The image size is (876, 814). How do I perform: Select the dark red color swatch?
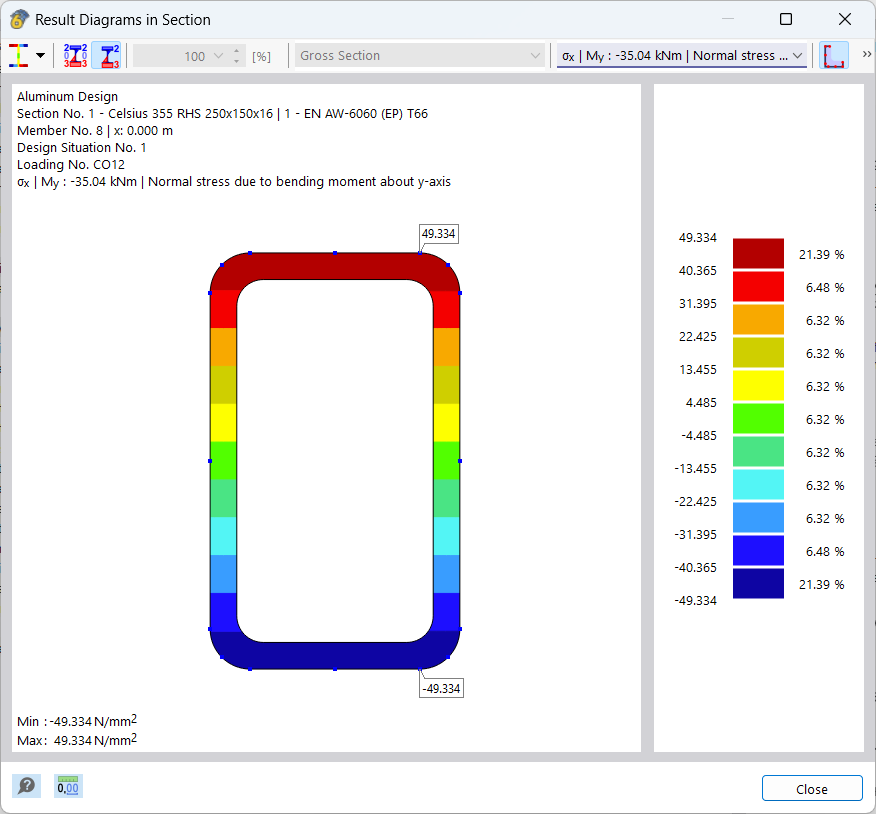point(758,254)
